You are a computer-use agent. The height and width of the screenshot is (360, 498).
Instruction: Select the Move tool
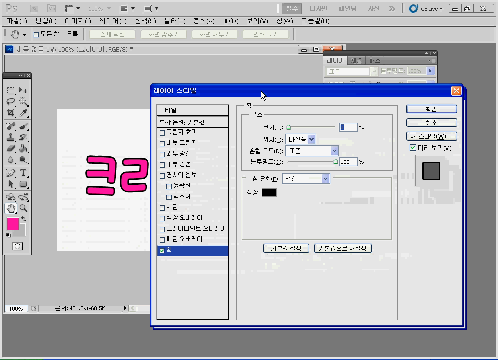23,90
